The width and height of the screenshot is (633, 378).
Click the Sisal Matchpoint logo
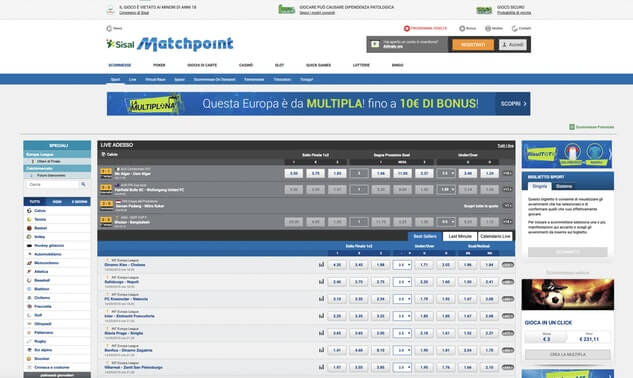click(x=170, y=44)
